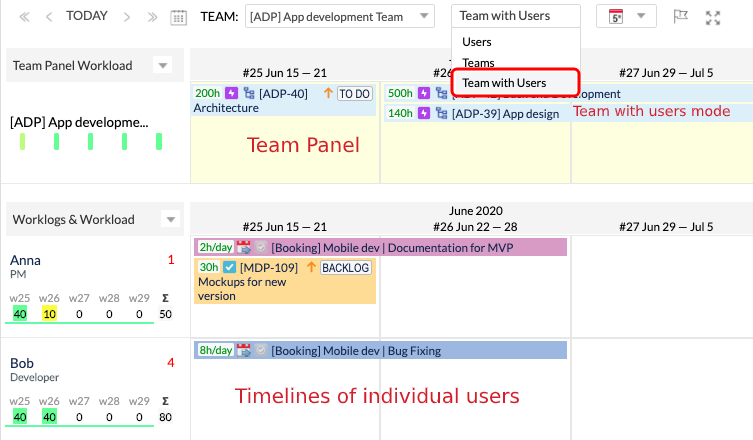
Task: Expand the Team Panel Workload dropdown
Action: tap(162, 66)
